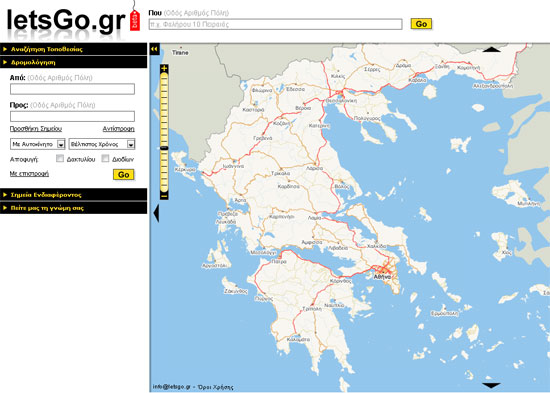Pan map west with left arrow

tap(156, 213)
